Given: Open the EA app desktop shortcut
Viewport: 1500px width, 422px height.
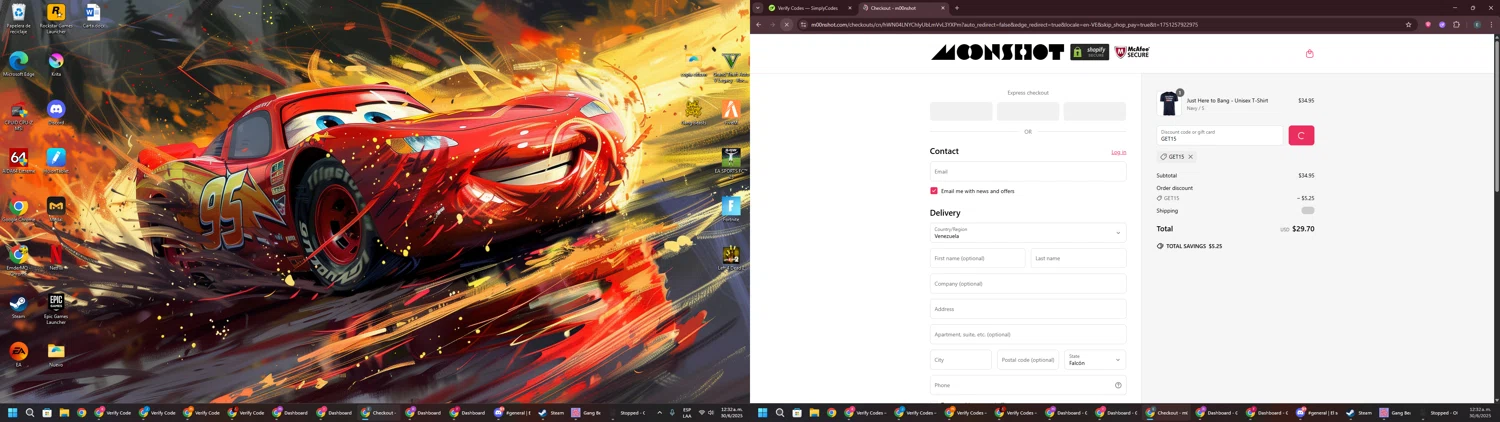Looking at the screenshot, I should coord(18,354).
